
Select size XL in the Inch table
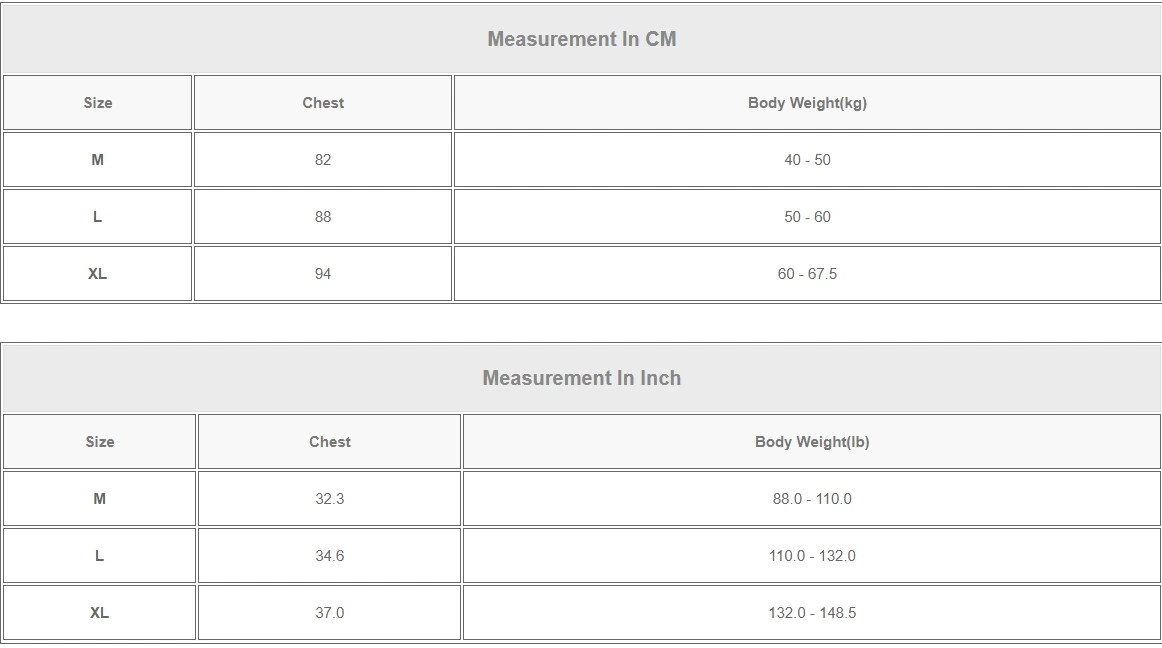click(100, 613)
